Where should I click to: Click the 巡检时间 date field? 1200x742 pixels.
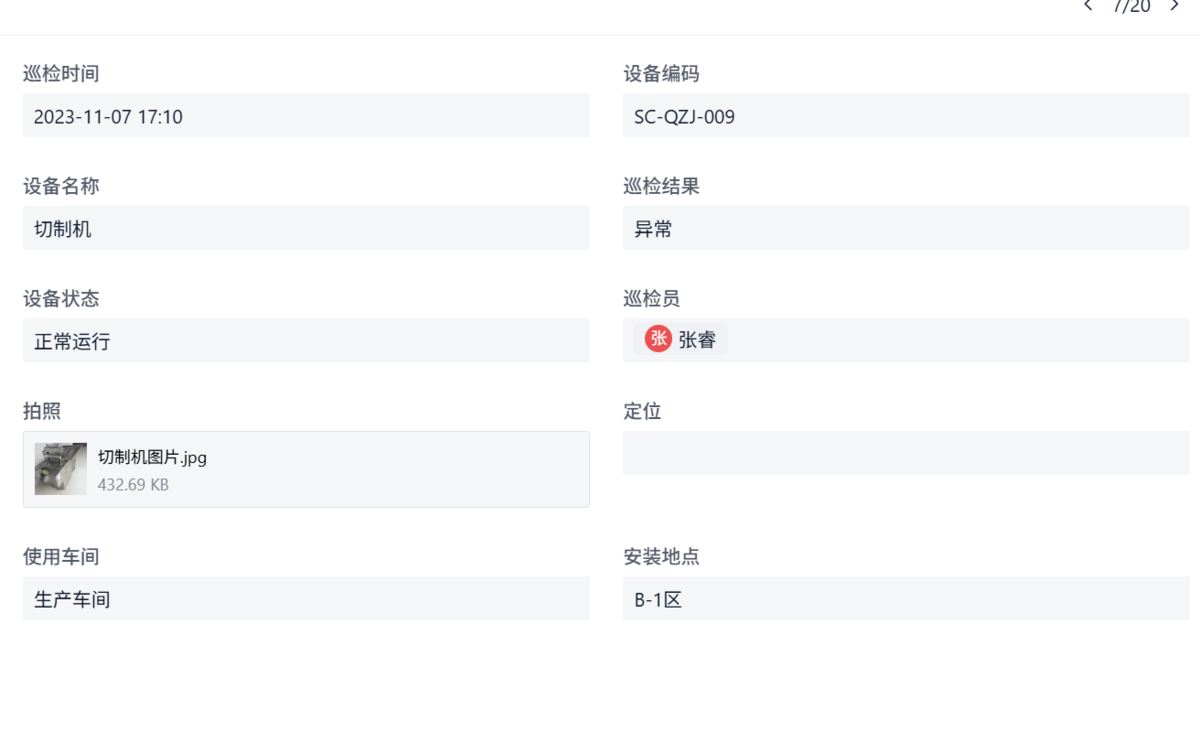(x=306, y=116)
